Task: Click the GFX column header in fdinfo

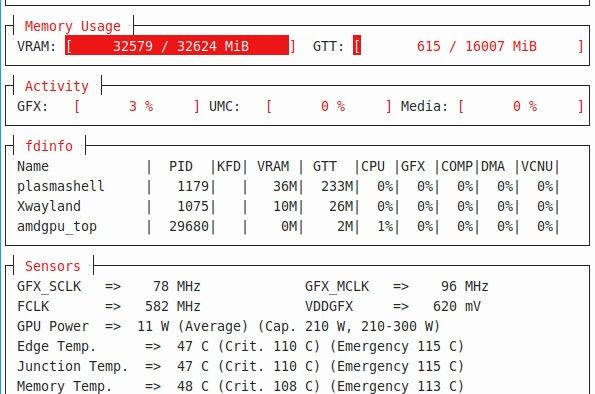Action: point(413,166)
